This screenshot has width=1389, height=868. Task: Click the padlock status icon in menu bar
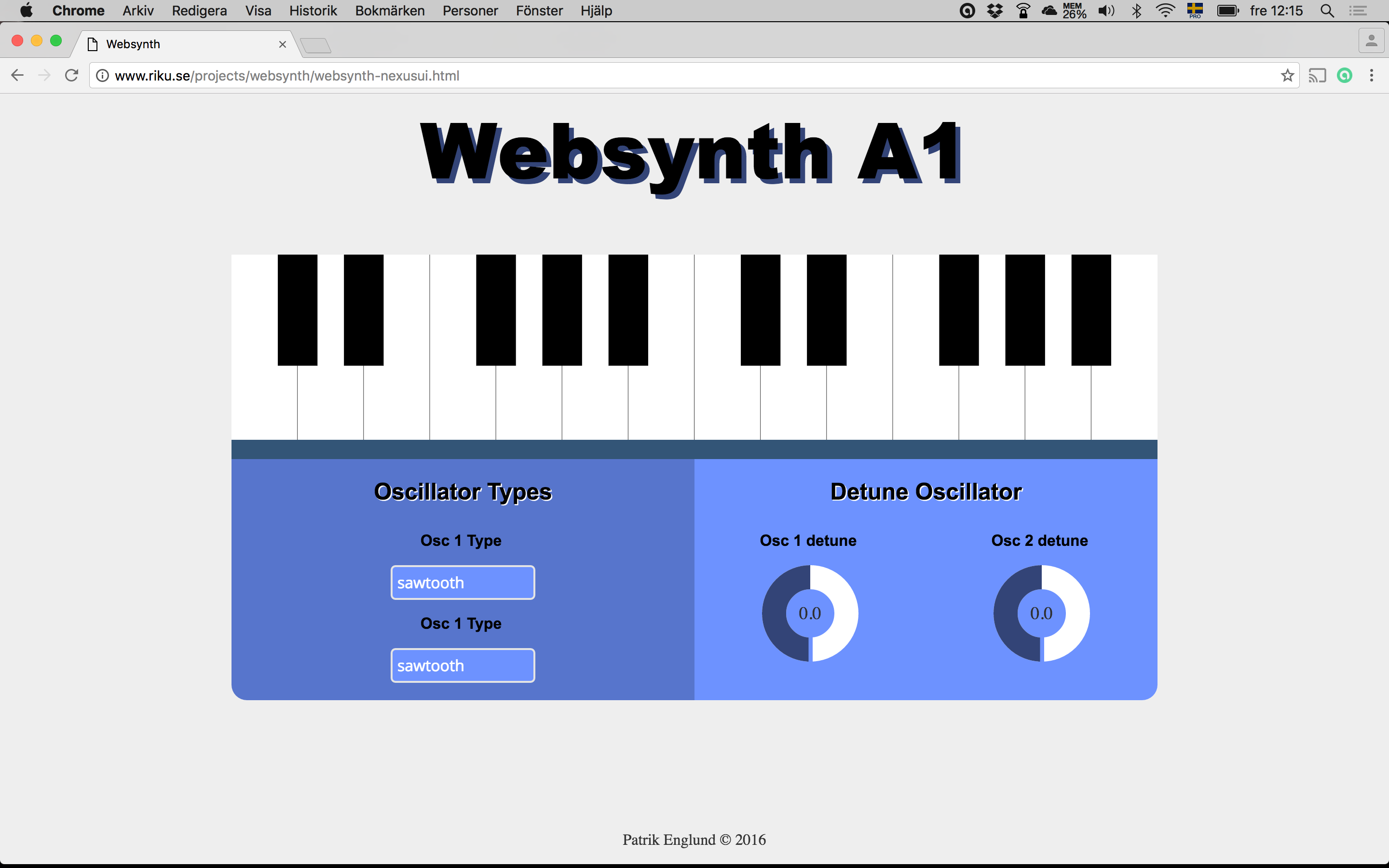(1023, 10)
